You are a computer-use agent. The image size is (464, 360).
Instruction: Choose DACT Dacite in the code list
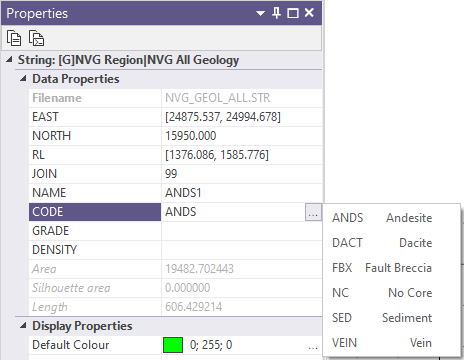[382, 243]
